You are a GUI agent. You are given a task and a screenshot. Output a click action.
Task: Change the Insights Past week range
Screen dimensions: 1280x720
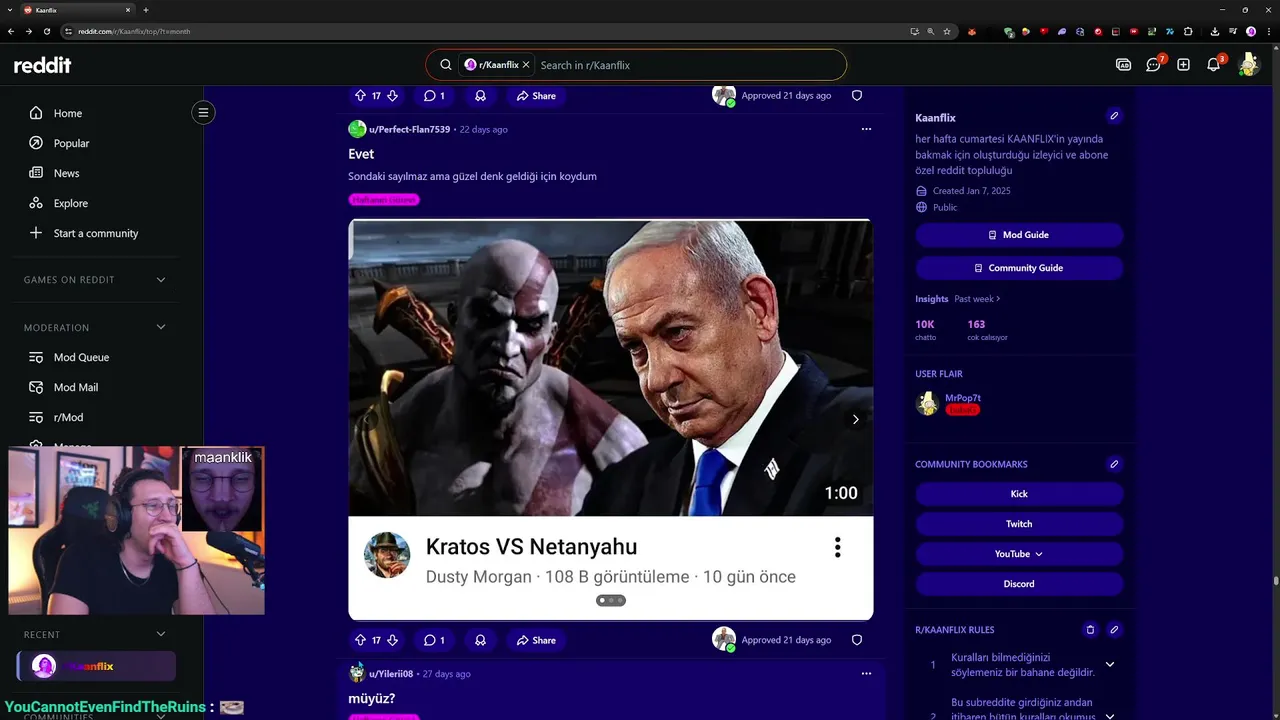pyautogui.click(x=977, y=299)
